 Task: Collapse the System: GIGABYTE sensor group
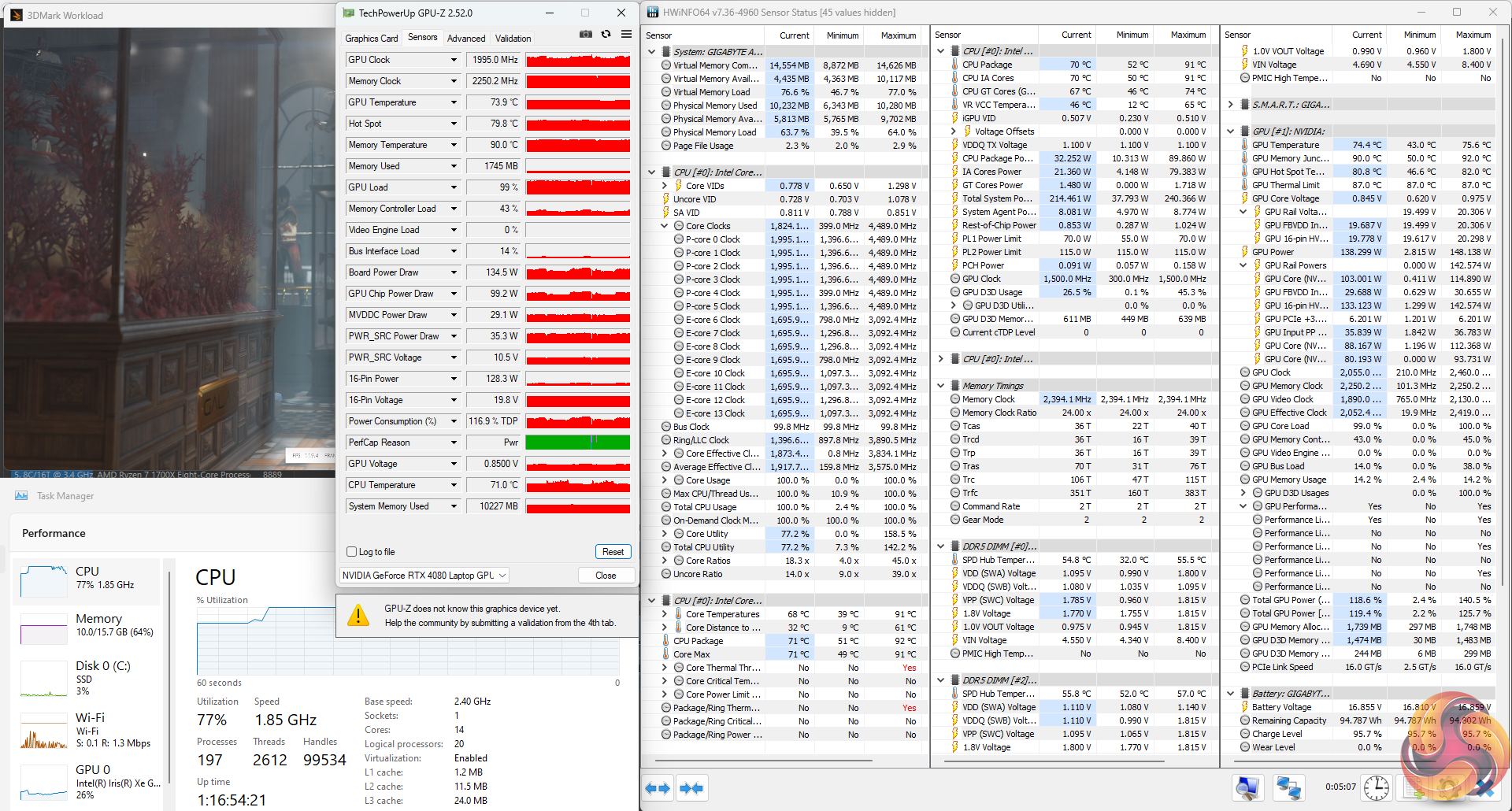tap(651, 52)
